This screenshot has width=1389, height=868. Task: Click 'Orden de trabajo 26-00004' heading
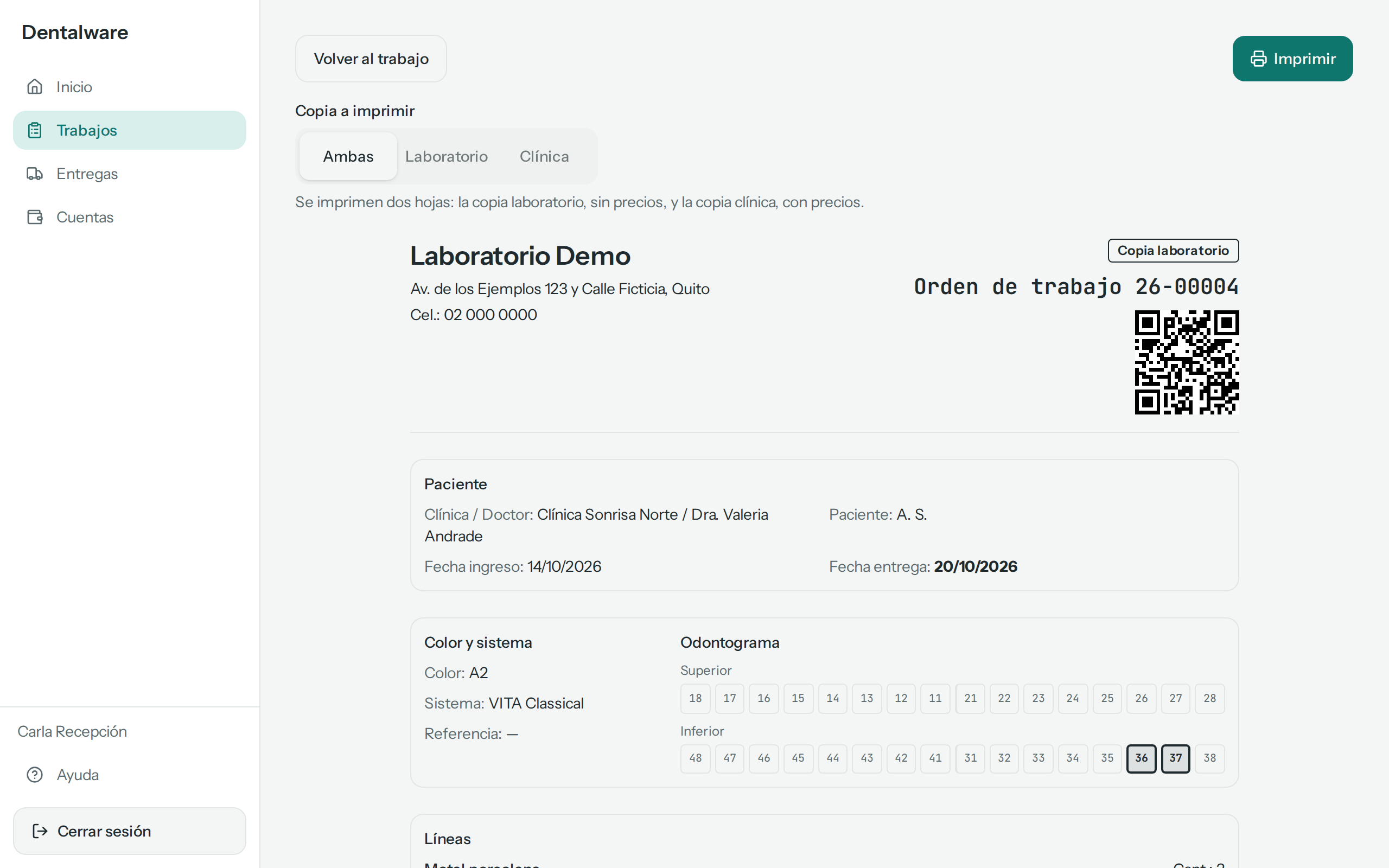coord(1076,286)
